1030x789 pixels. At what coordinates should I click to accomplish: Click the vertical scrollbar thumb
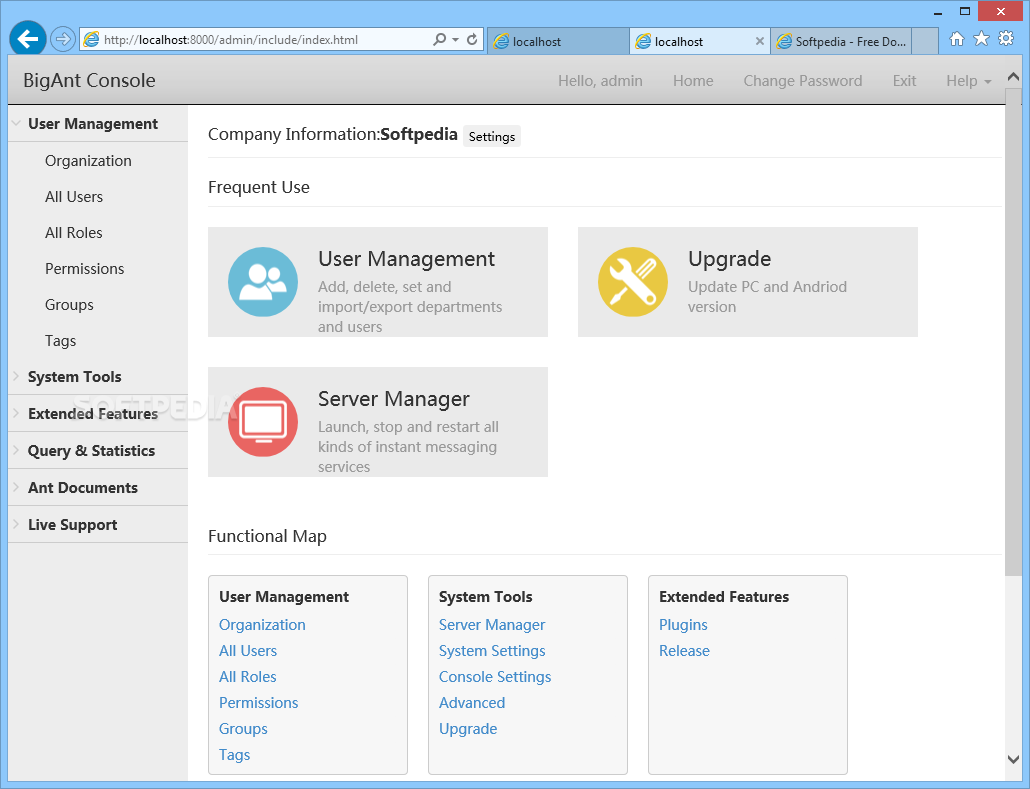tap(1013, 332)
